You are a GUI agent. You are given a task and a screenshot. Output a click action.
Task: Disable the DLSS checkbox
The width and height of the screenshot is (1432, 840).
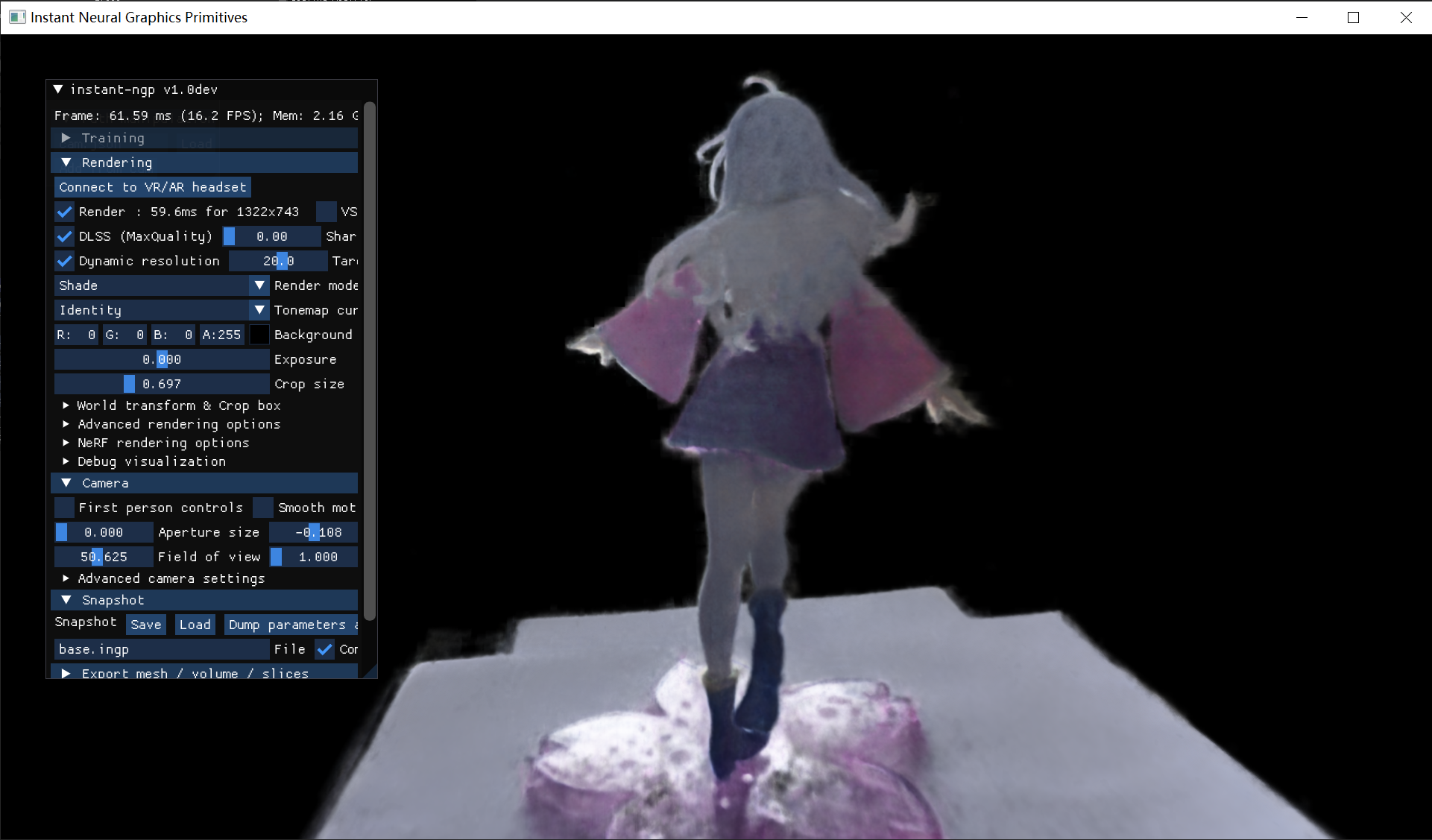65,236
